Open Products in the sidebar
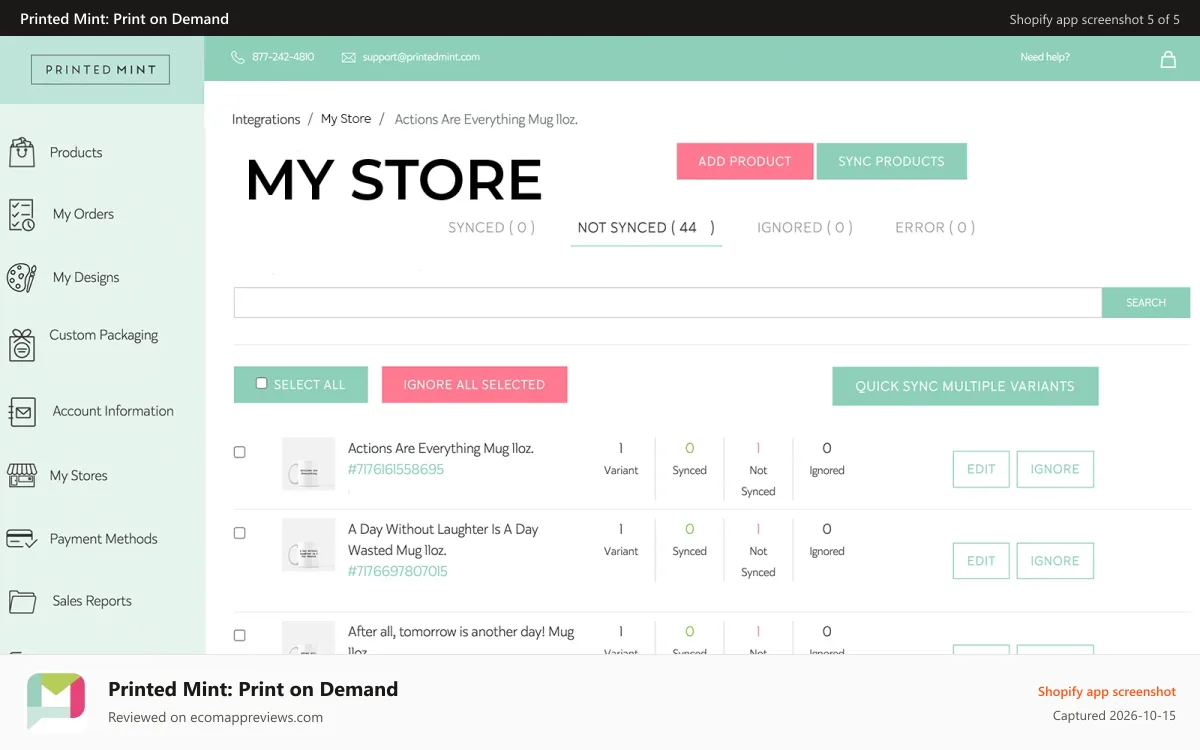Viewport: 1200px width, 750px height. (x=76, y=152)
